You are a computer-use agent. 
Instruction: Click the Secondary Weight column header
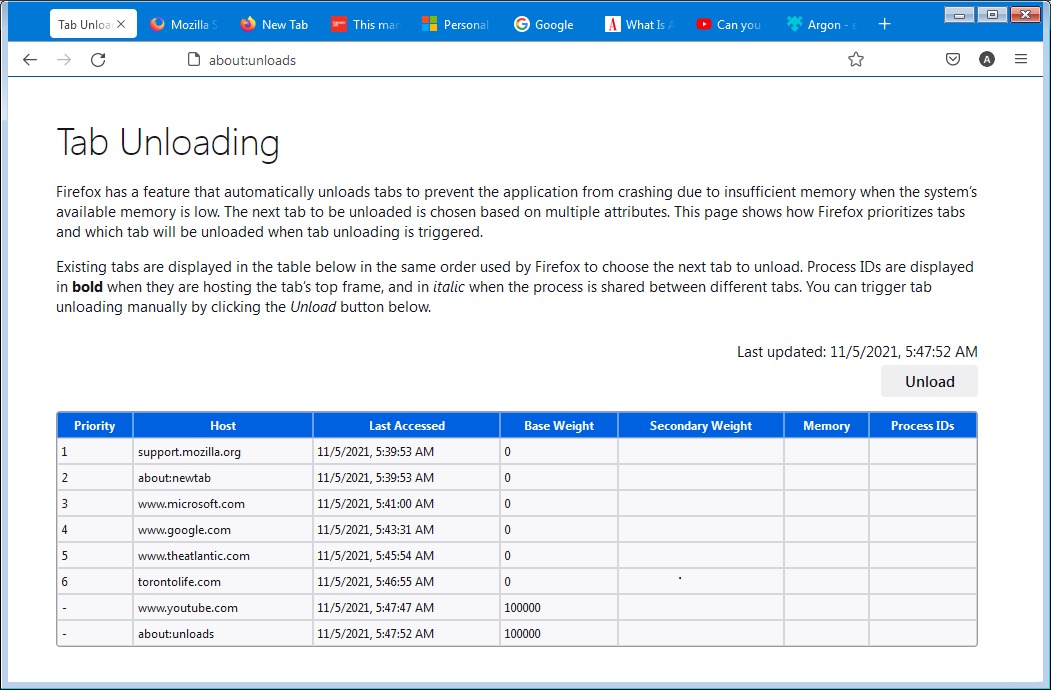pyautogui.click(x=701, y=426)
